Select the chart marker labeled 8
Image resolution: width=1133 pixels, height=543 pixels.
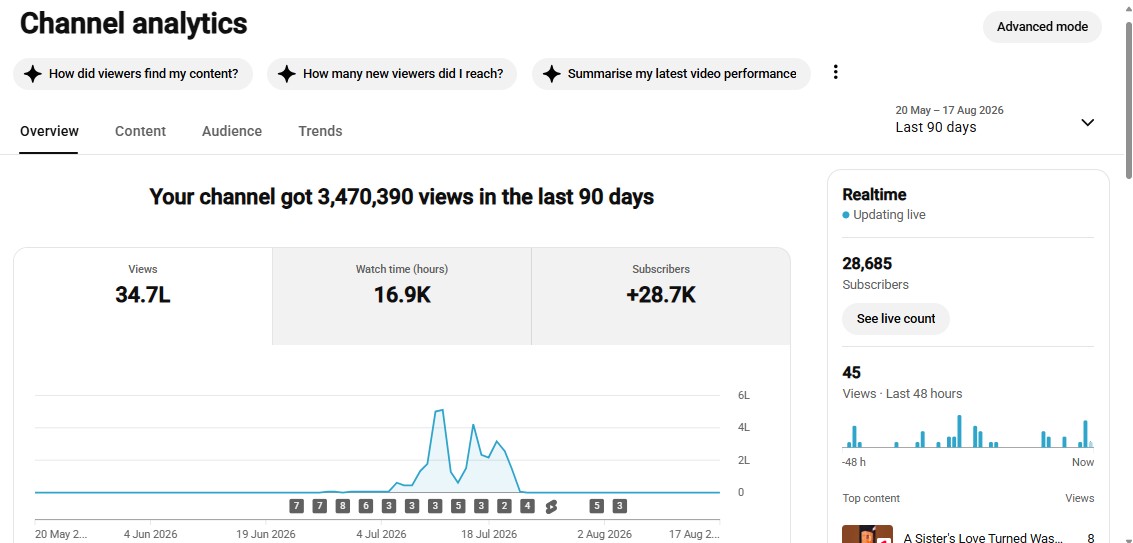[343, 506]
